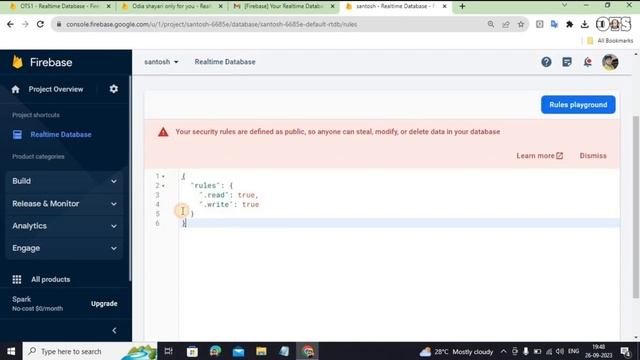This screenshot has width=640, height=360.
Task: Open All Bookmarks folder
Action: tap(610, 40)
